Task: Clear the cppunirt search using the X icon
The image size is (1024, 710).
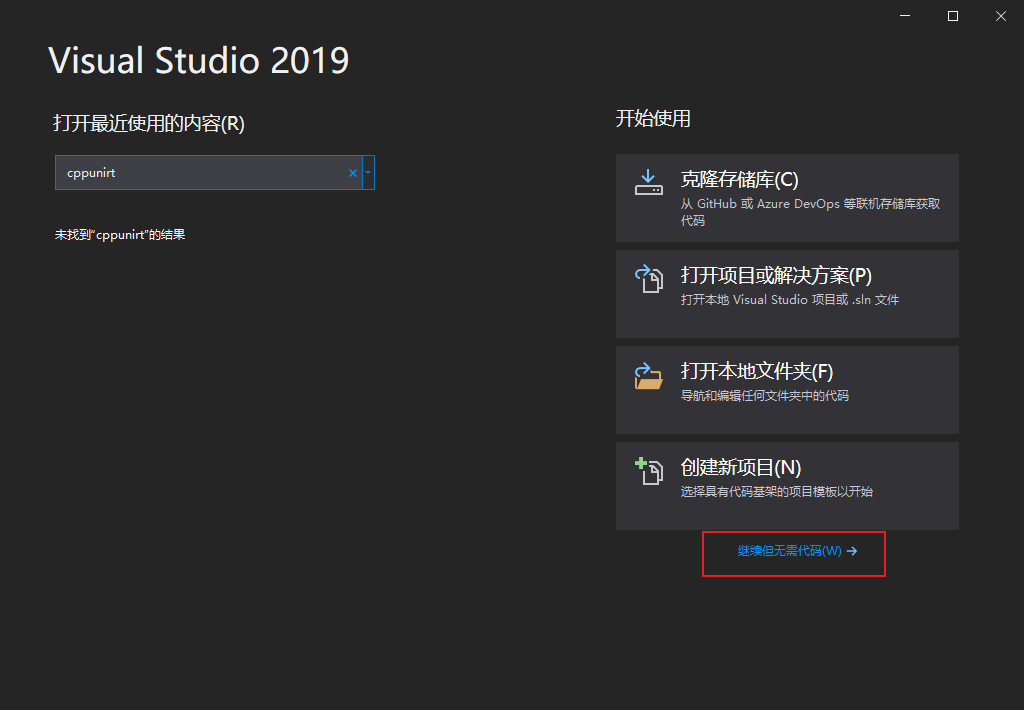Action: pos(352,172)
